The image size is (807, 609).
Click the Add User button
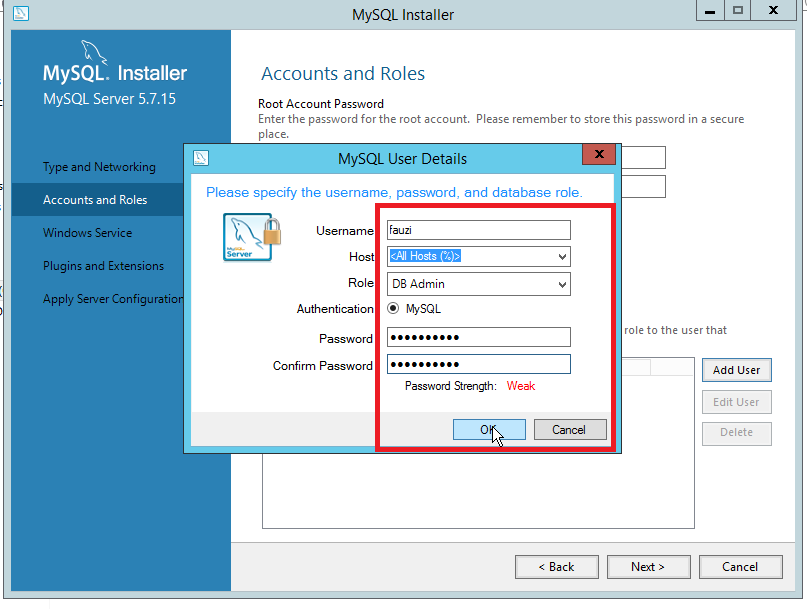[736, 370]
